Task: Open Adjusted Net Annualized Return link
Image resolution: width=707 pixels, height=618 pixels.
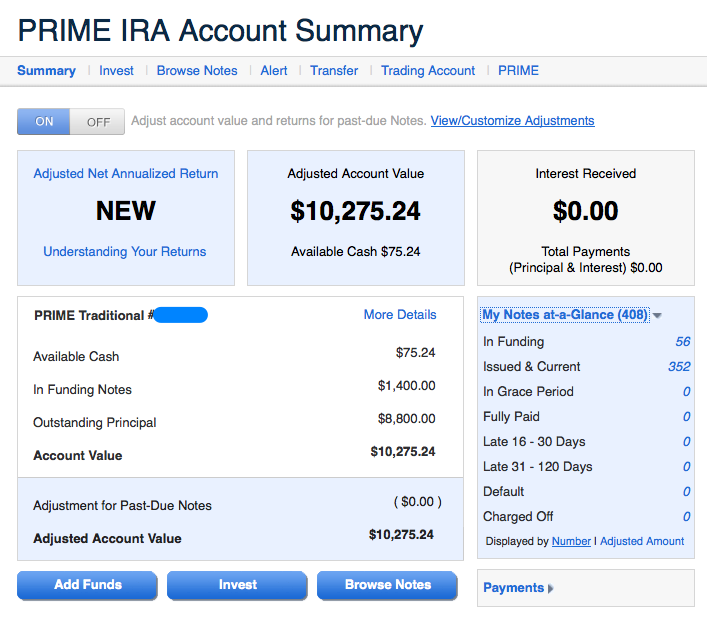Action: (126, 174)
